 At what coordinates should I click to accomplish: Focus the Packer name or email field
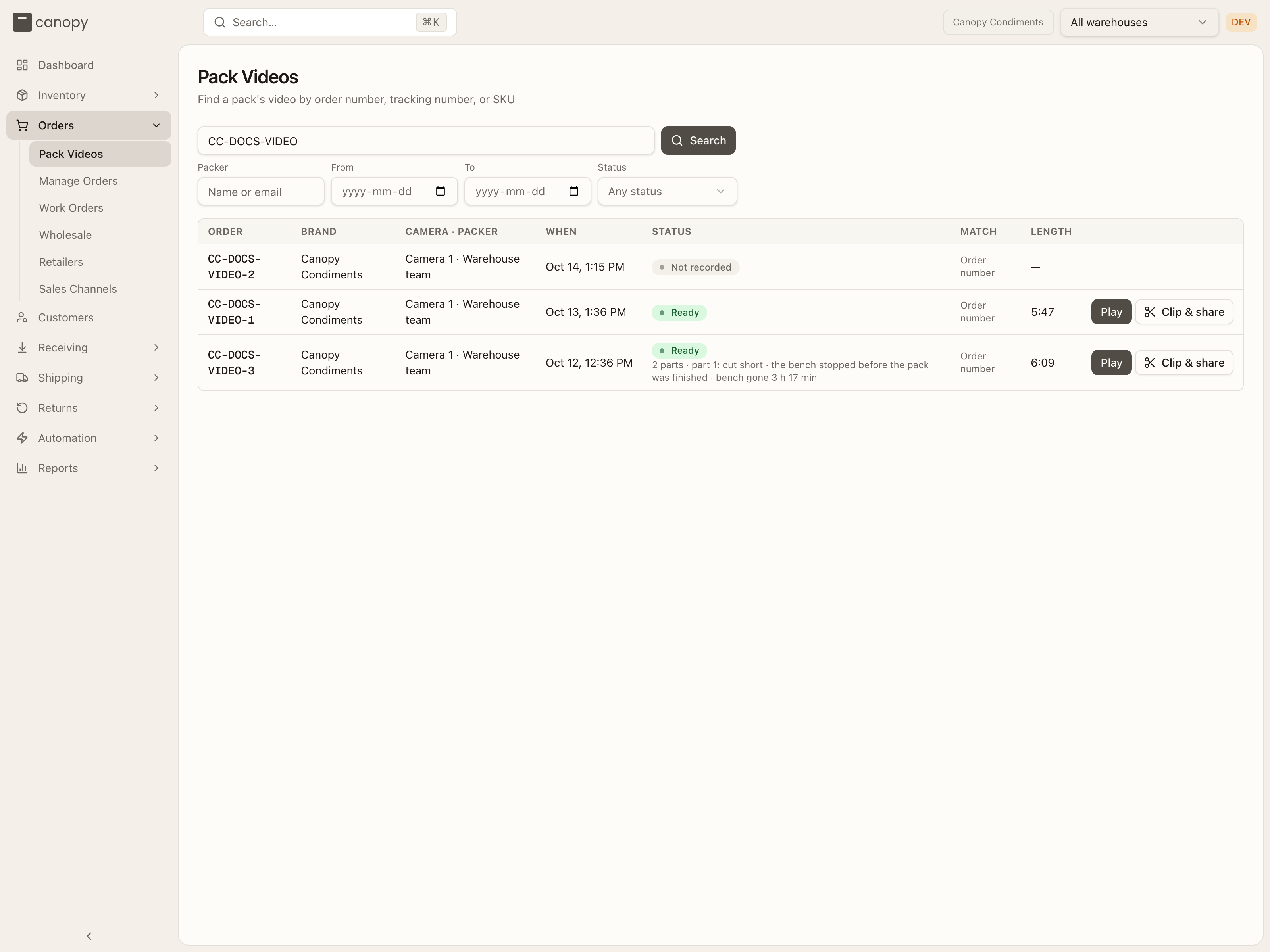point(261,191)
